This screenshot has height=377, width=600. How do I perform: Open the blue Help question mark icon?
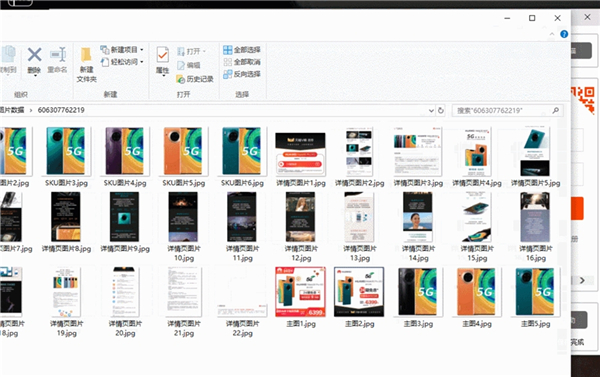tap(564, 34)
